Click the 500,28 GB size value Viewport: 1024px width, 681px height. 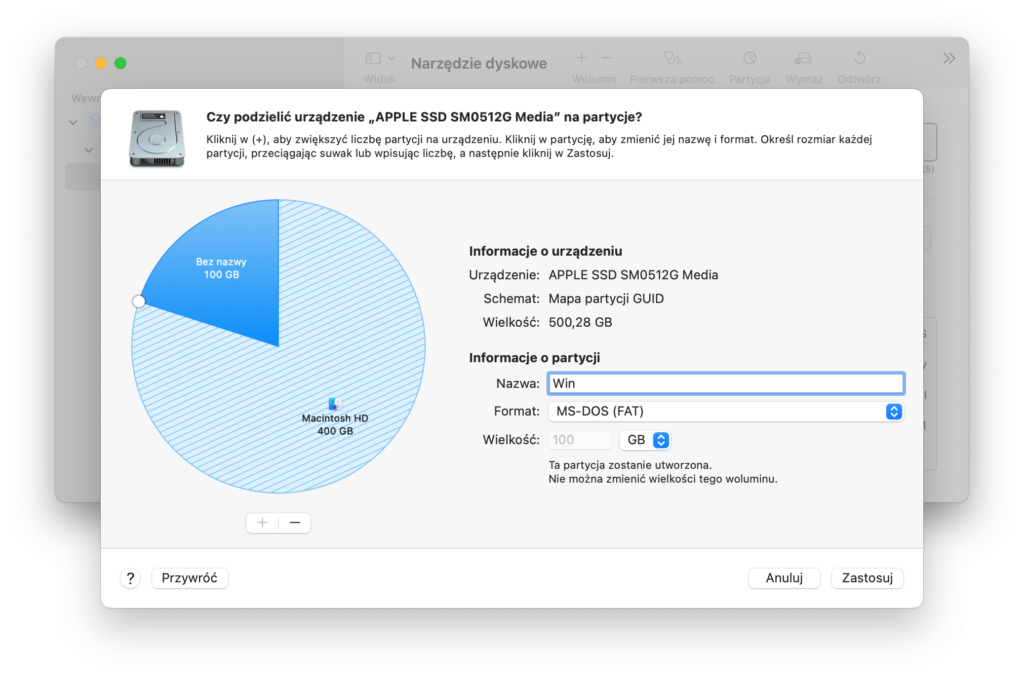[x=580, y=322]
